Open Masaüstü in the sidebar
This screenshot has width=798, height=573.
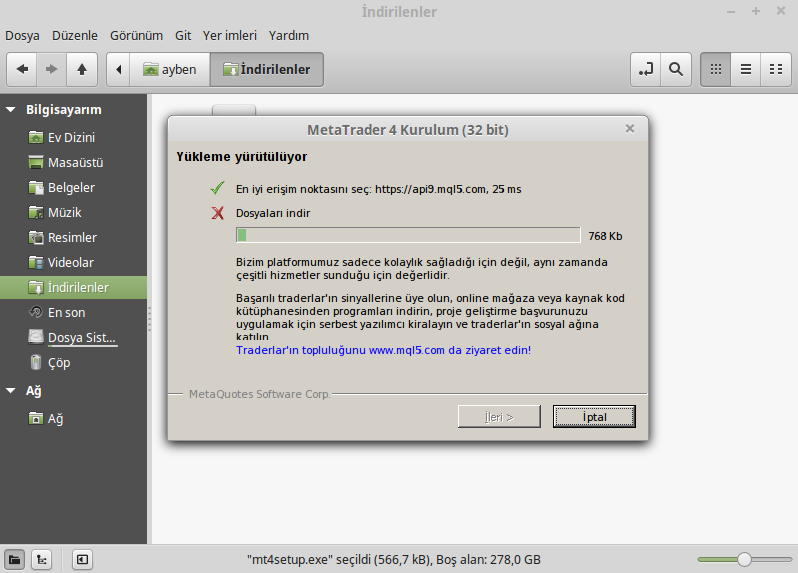click(73, 162)
